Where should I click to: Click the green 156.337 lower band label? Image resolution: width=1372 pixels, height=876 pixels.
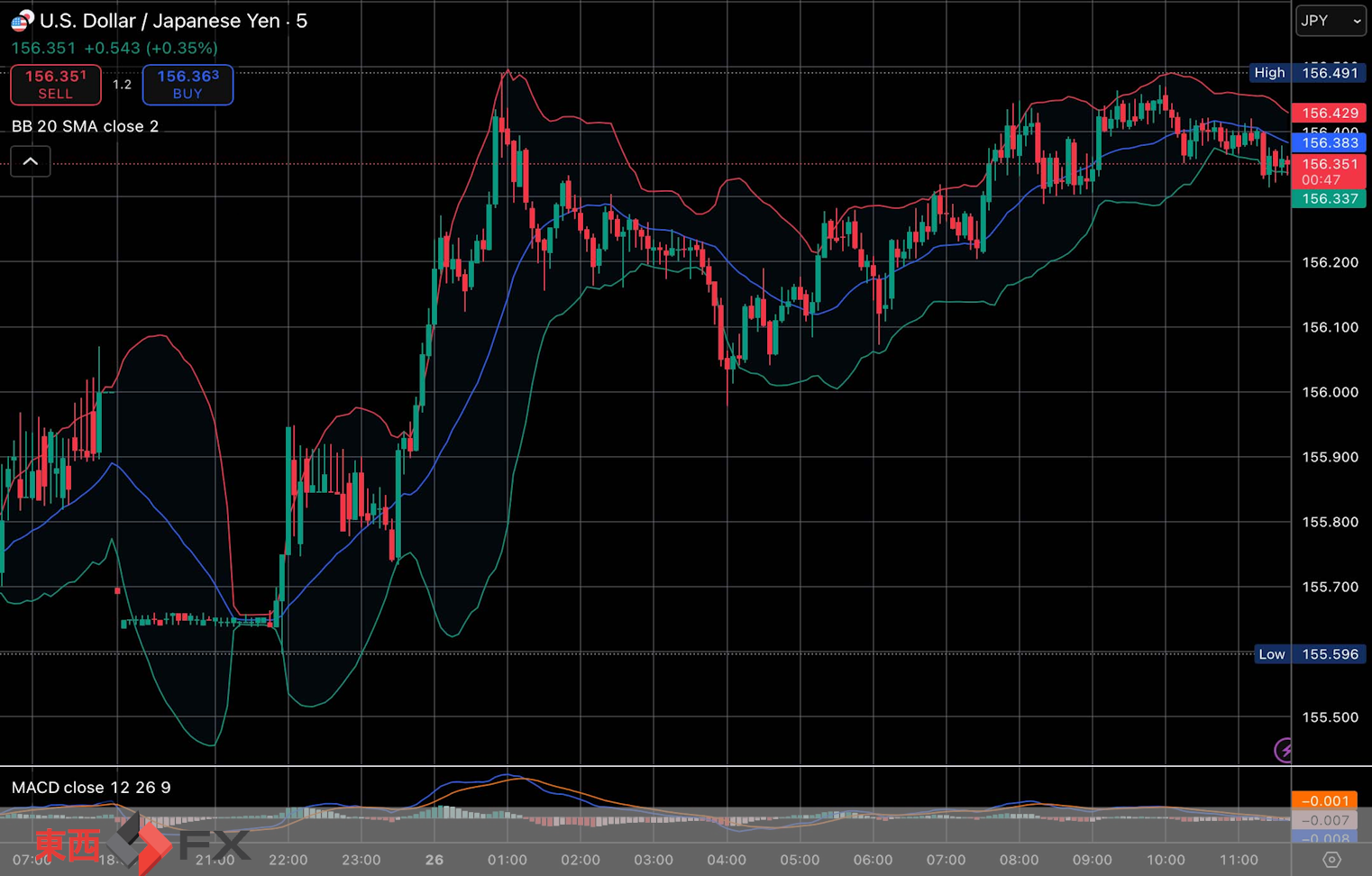(x=1330, y=198)
